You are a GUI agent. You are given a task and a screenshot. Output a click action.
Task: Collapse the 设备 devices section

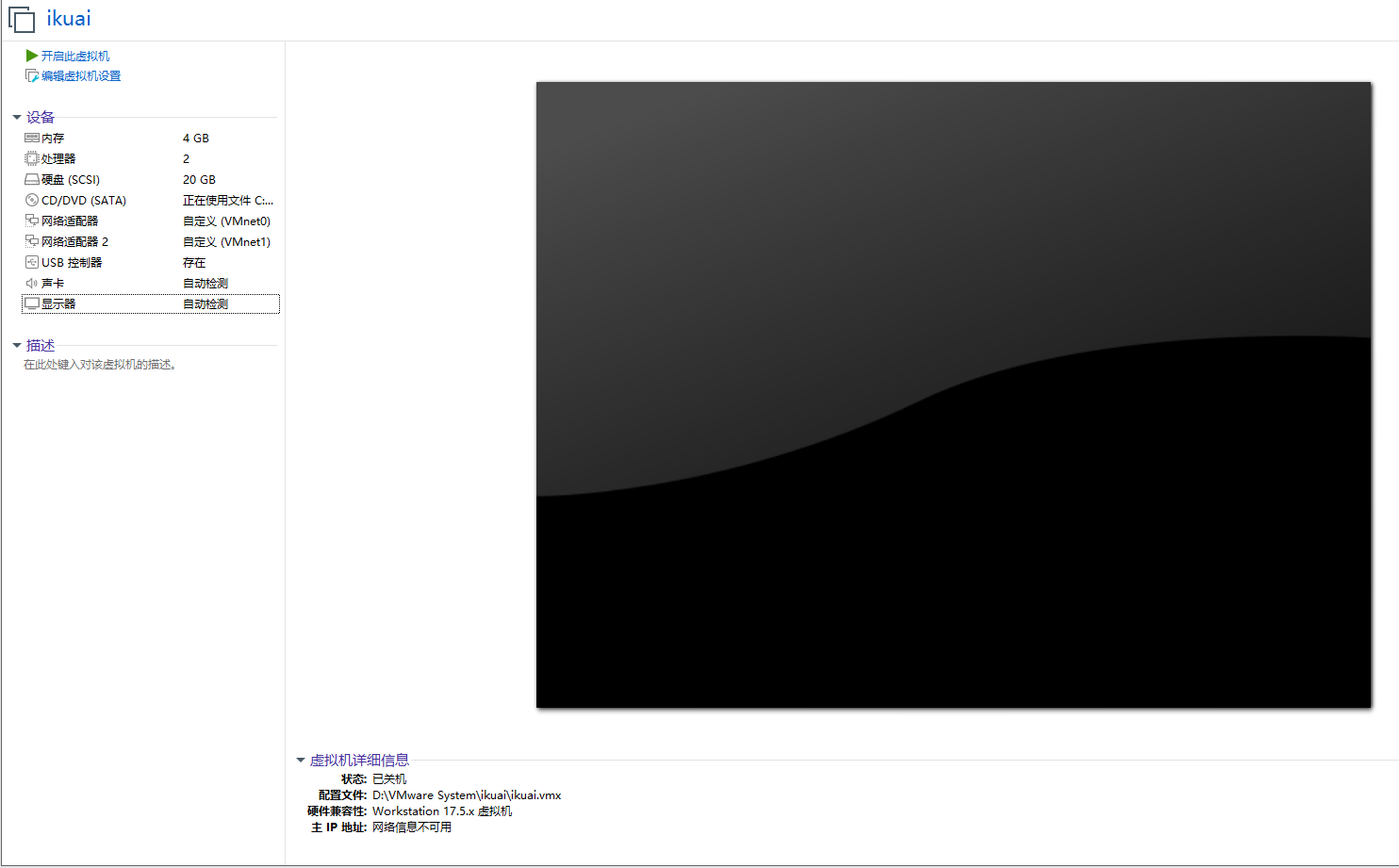[17, 118]
